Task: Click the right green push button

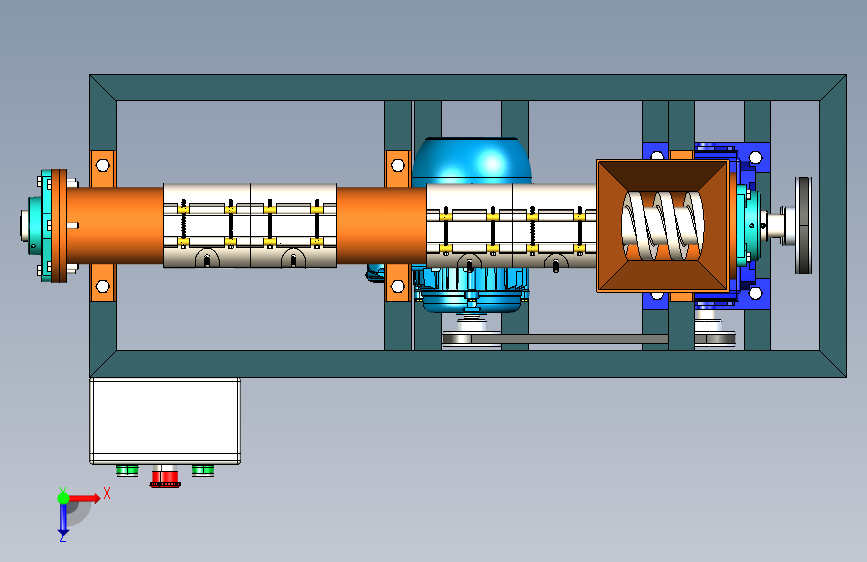Action: [203, 470]
